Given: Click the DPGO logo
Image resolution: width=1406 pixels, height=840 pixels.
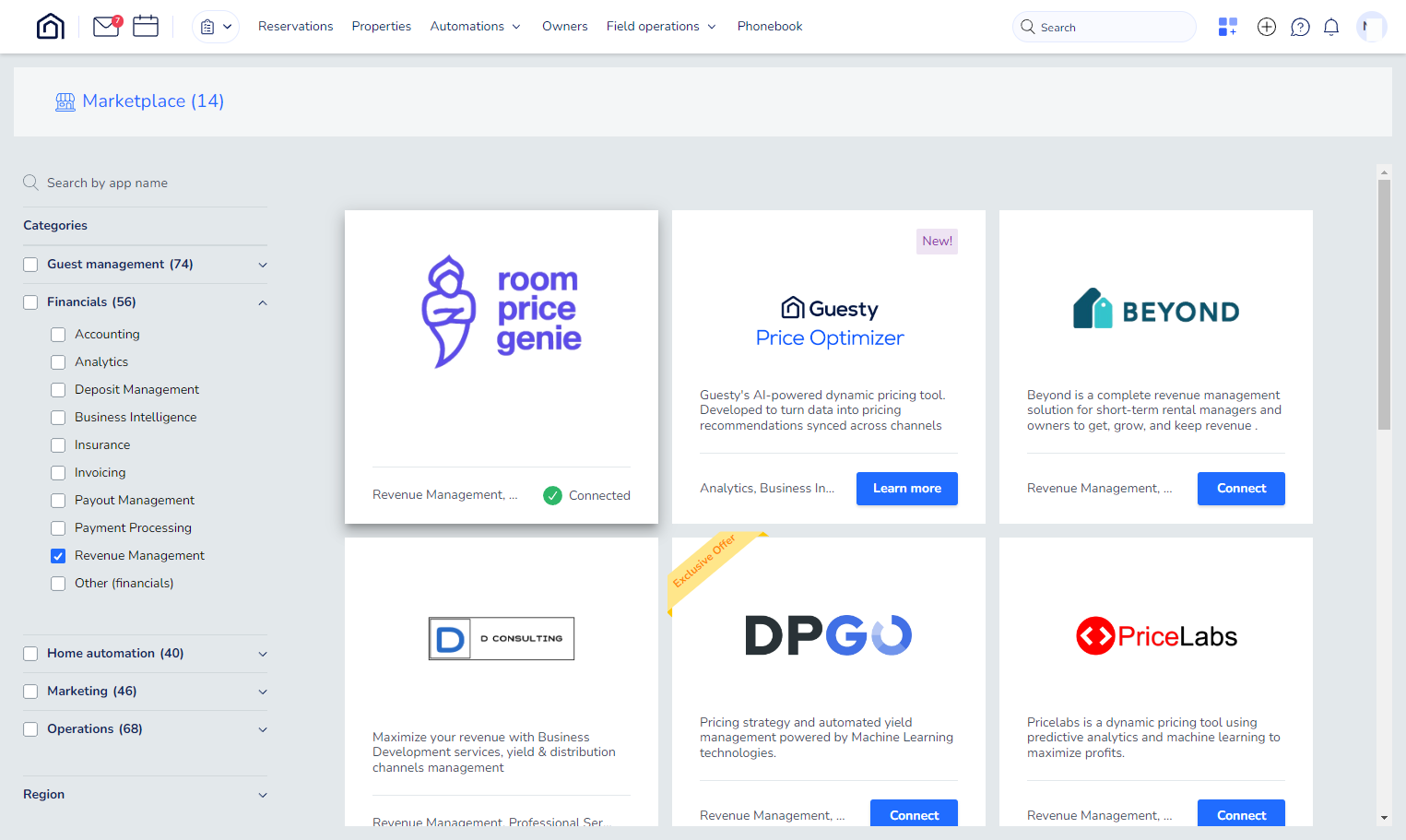Looking at the screenshot, I should click(828, 635).
